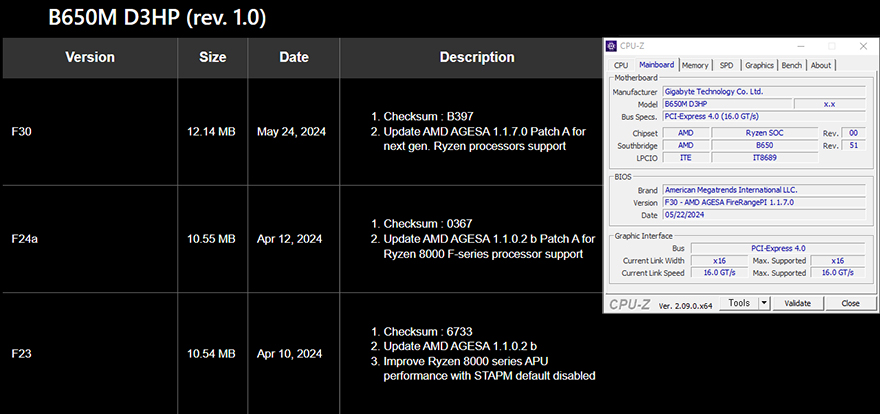Click the Current Link Speed 16.0 GT/s value
The width and height of the screenshot is (880, 414).
pyautogui.click(x=719, y=273)
